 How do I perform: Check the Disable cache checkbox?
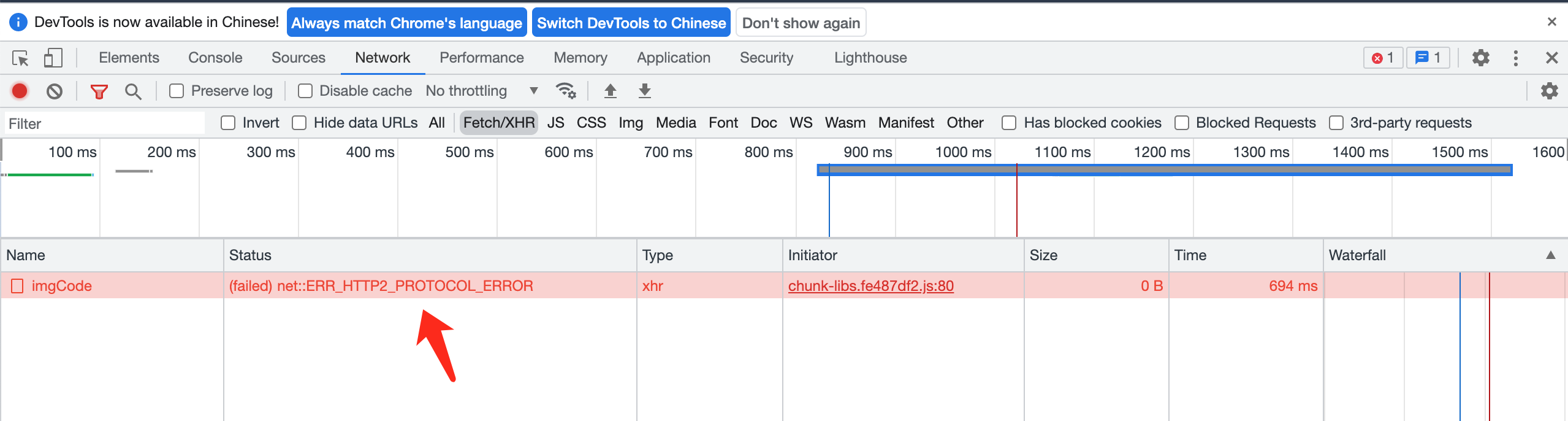305,91
